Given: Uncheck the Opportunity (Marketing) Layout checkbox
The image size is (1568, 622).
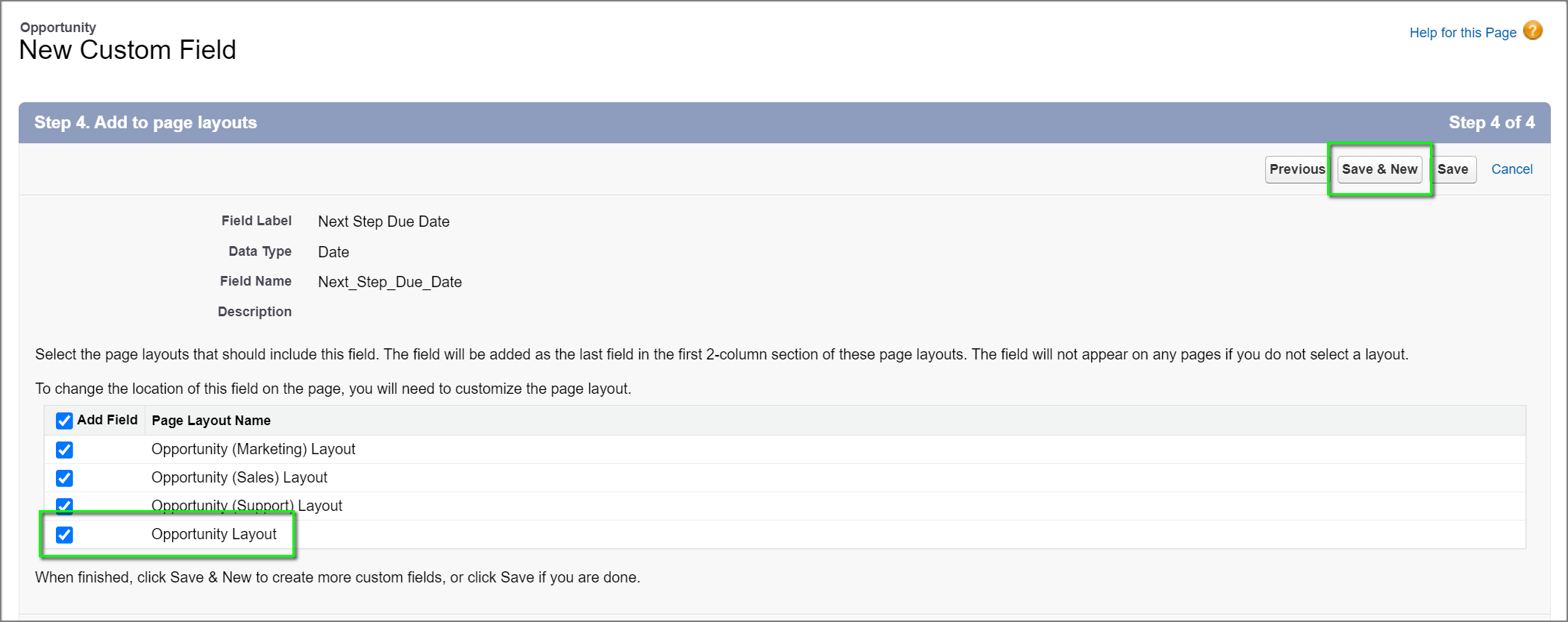Looking at the screenshot, I should (64, 450).
